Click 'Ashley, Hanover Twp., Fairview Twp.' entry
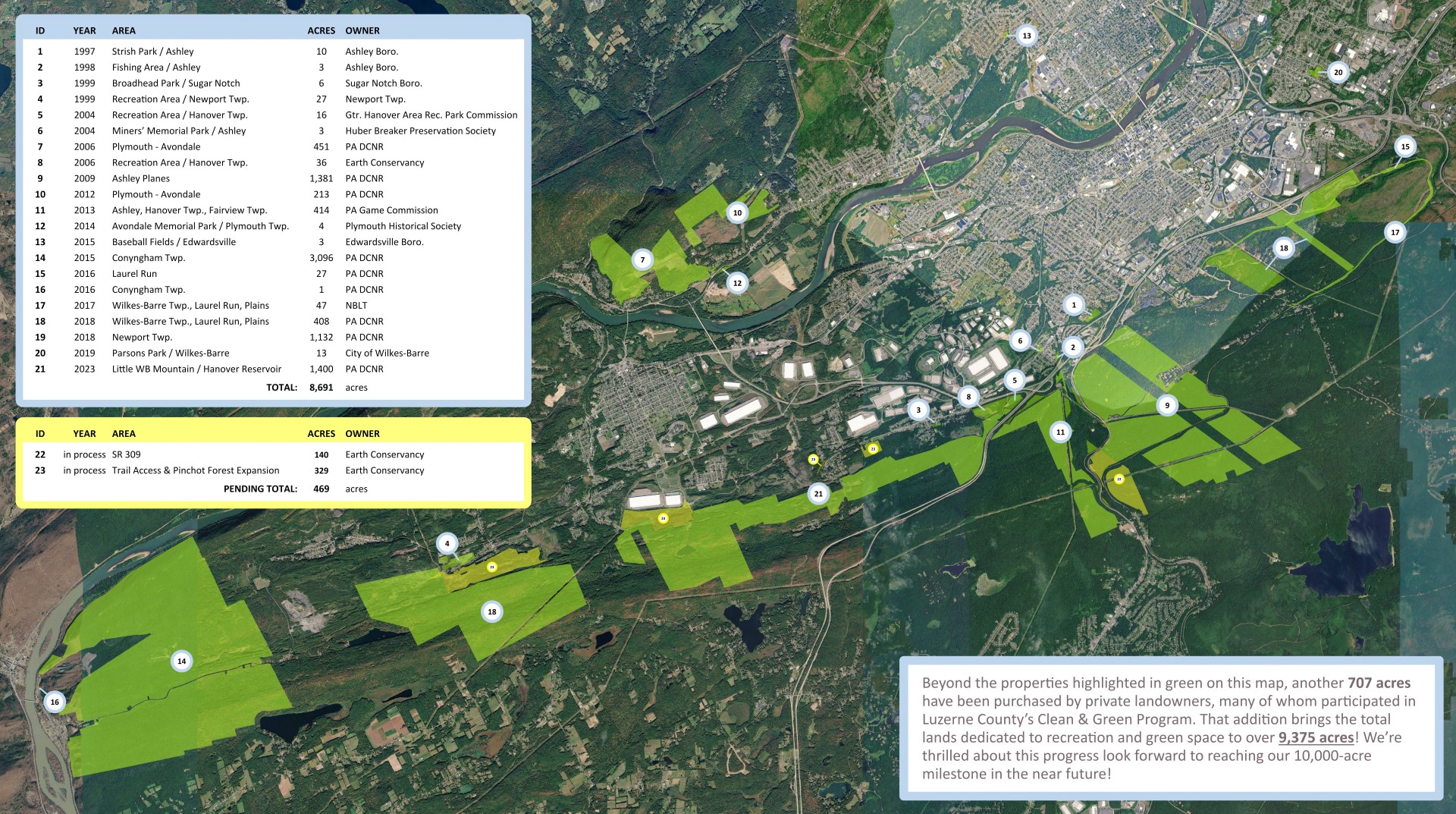This screenshot has width=1456, height=814. pos(190,211)
